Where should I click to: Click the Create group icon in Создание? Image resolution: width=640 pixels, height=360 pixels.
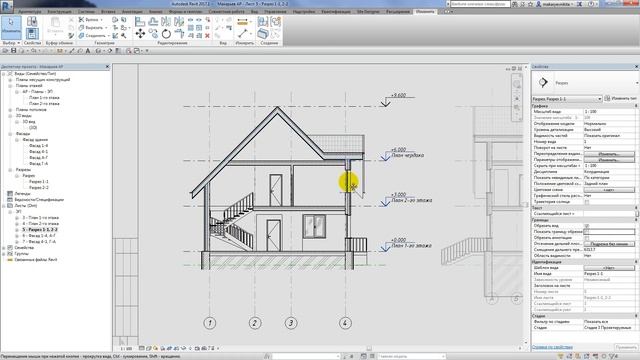(x=276, y=22)
